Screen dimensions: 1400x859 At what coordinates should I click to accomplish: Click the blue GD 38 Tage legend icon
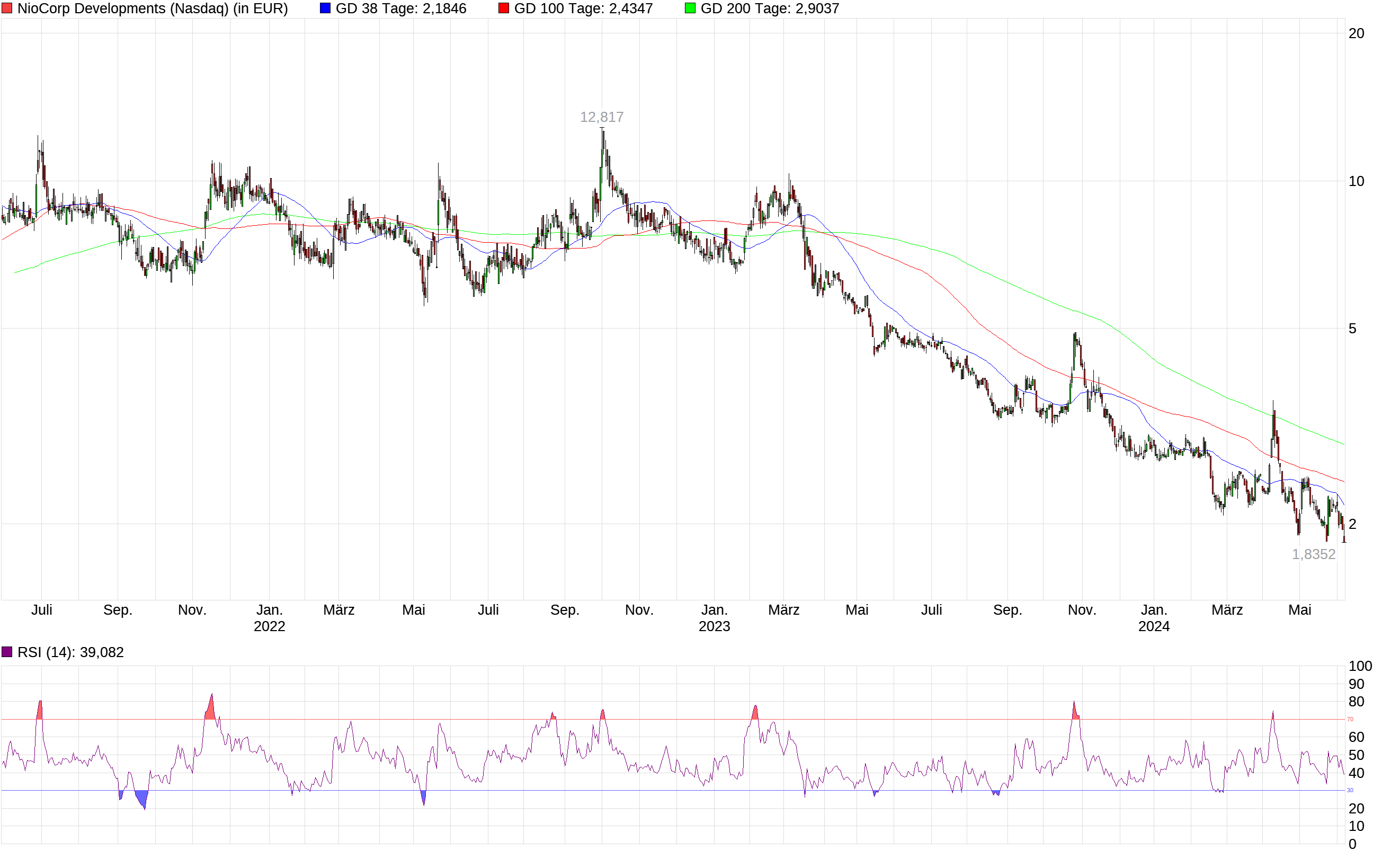coord(326,8)
